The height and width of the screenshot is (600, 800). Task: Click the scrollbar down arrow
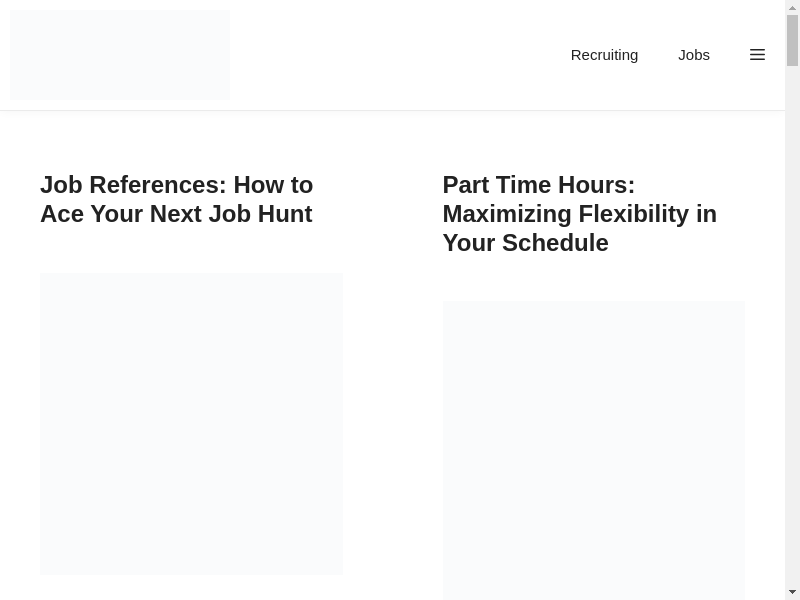792,592
